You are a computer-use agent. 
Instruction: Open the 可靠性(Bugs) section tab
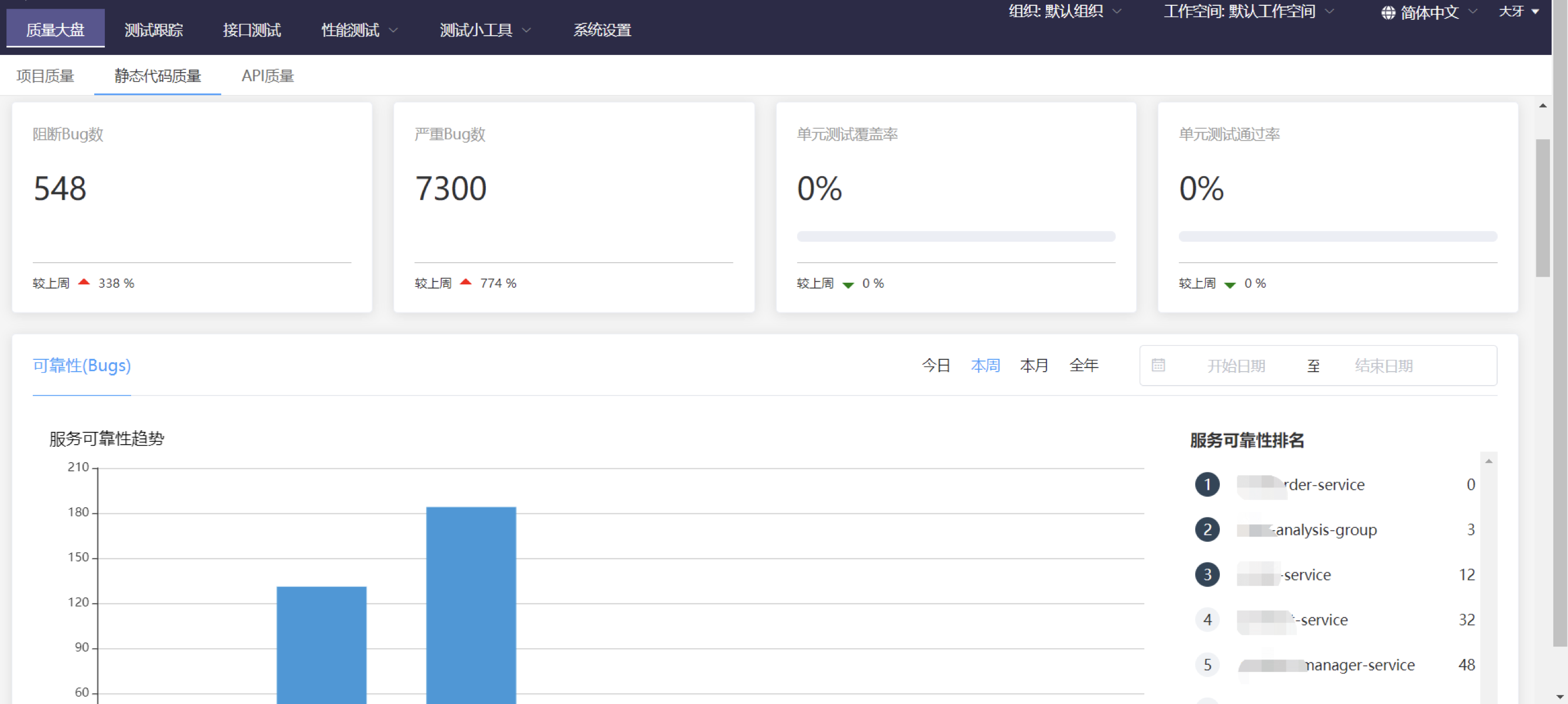pos(81,365)
